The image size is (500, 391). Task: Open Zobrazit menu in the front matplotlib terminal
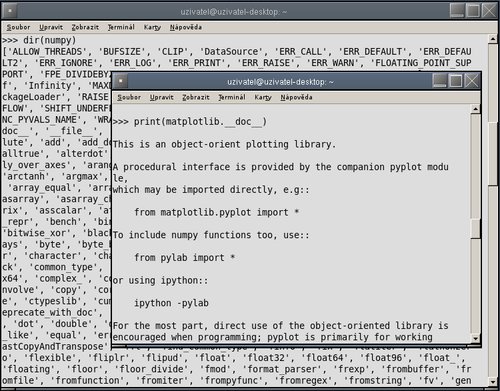coord(196,97)
